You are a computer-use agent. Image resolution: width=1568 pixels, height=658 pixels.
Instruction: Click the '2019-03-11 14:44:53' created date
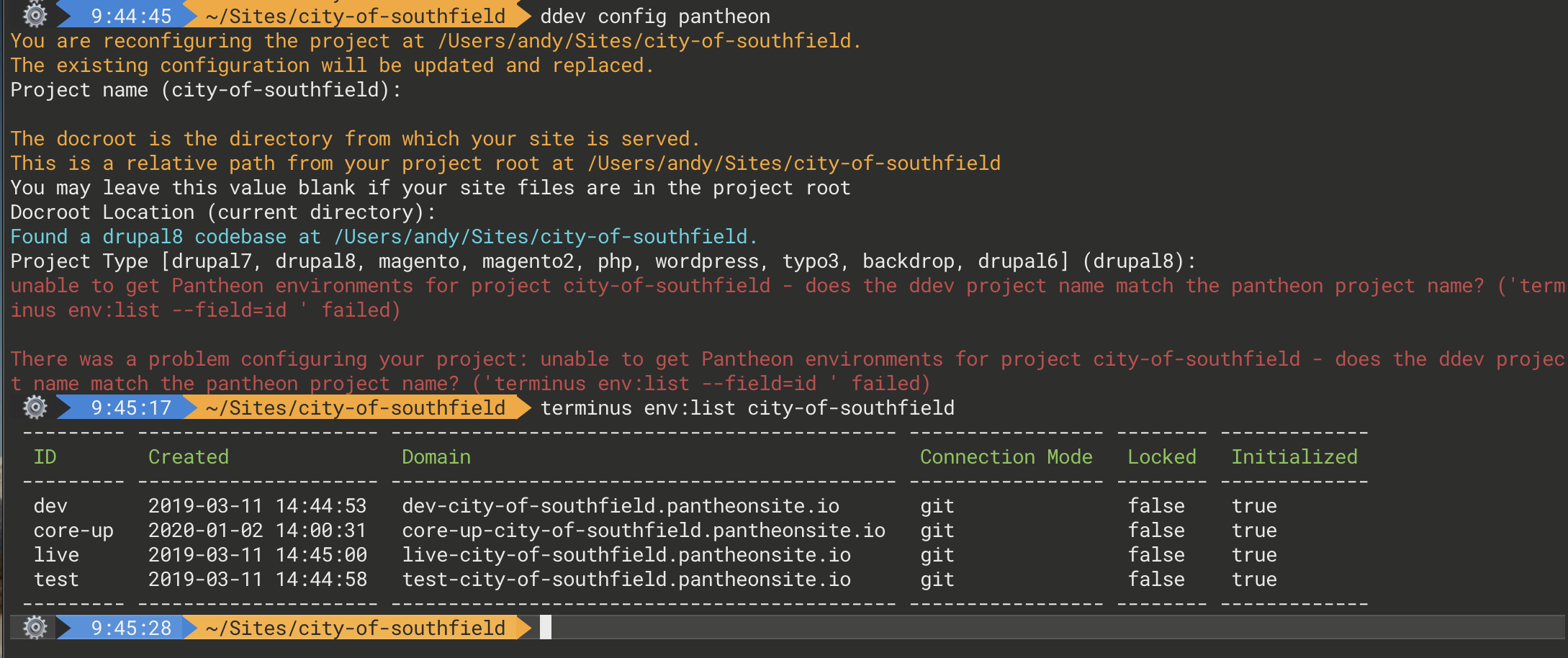point(258,506)
